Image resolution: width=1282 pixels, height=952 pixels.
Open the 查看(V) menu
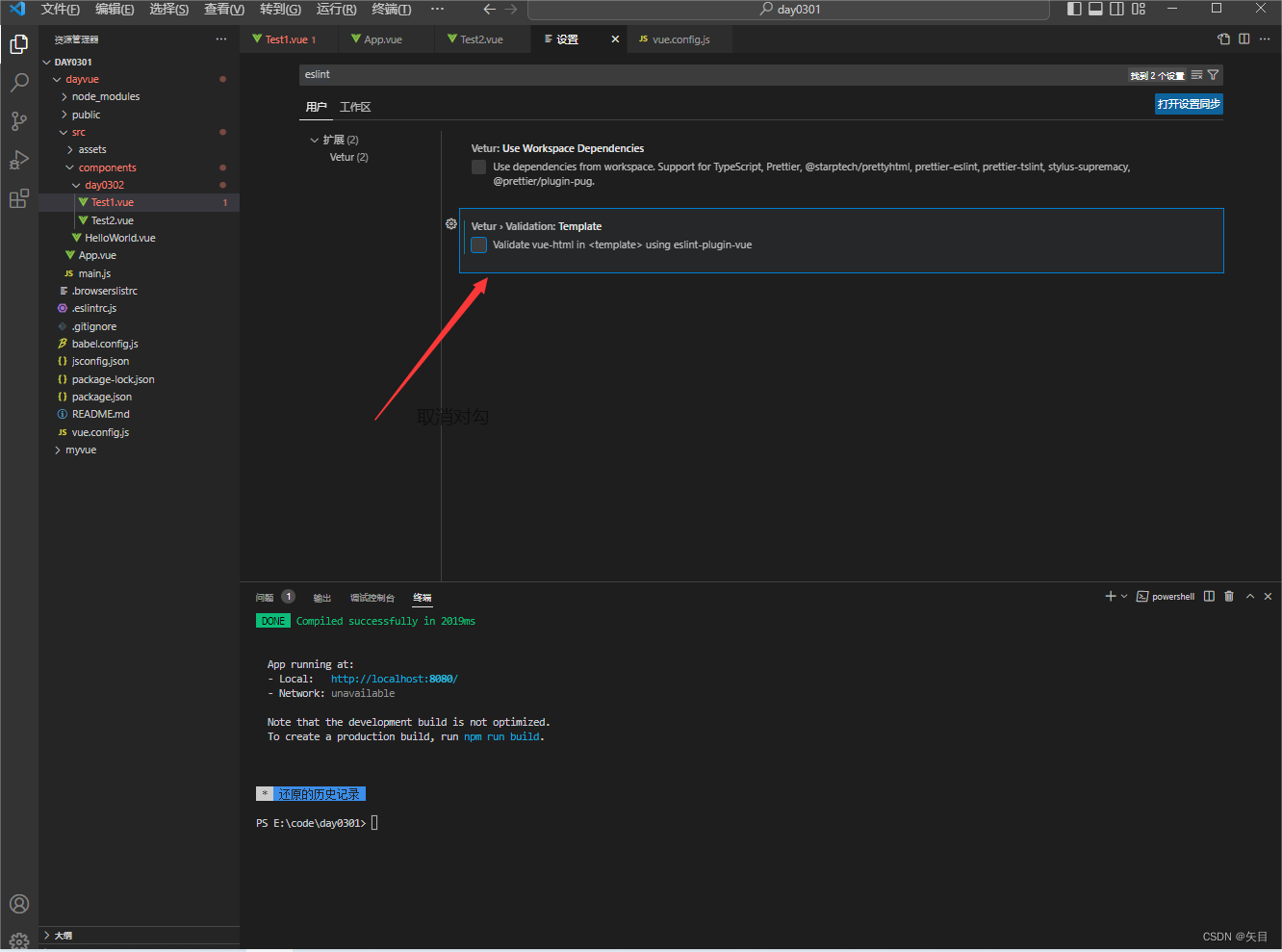tap(224, 9)
